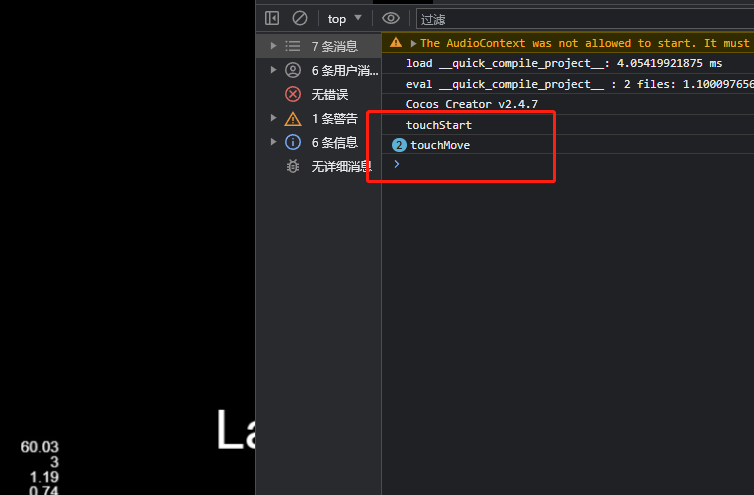Click the touchStart log line
This screenshot has width=754, height=495.
coord(567,125)
